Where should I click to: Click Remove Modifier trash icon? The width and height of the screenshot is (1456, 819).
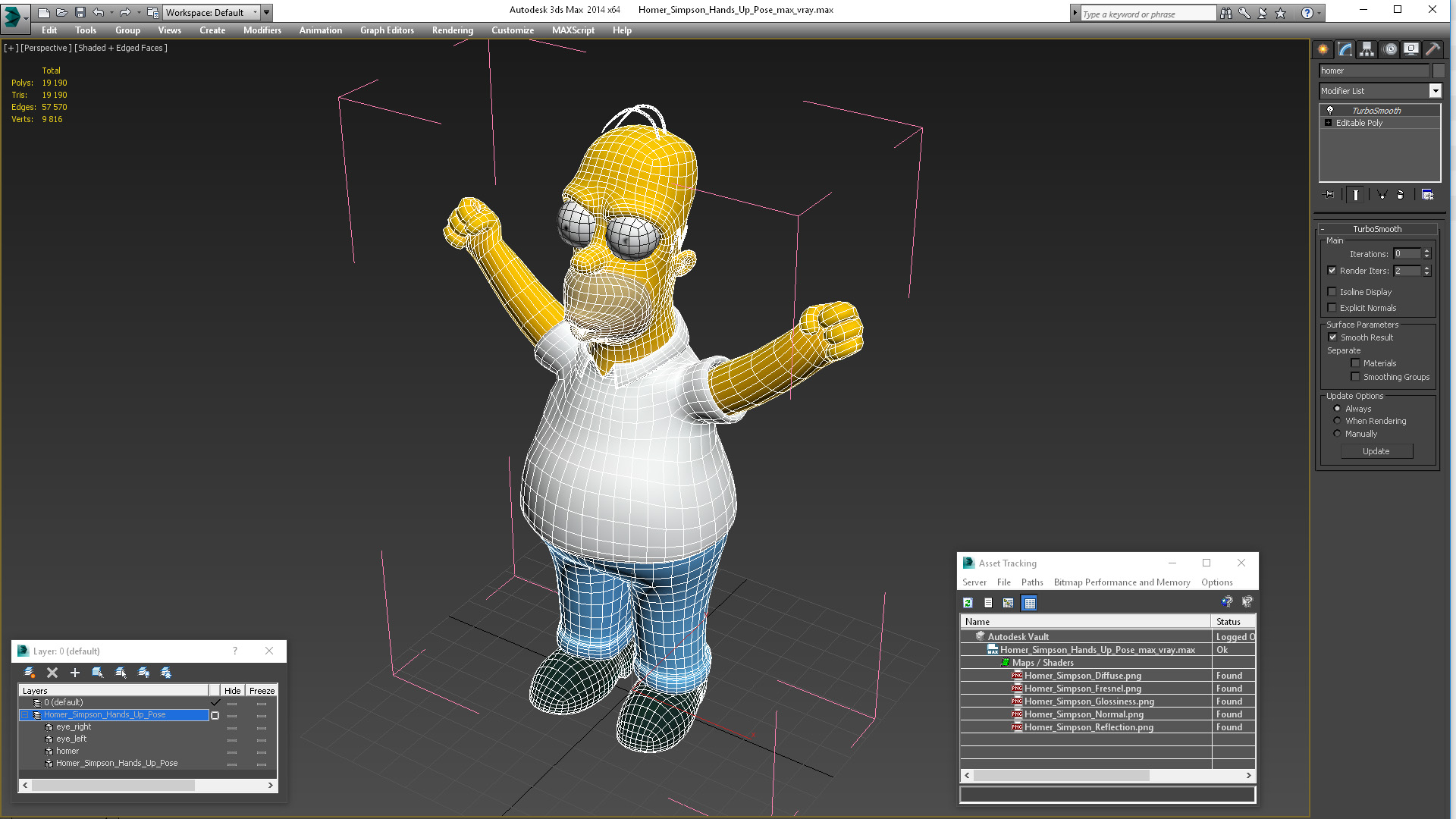pos(1400,195)
